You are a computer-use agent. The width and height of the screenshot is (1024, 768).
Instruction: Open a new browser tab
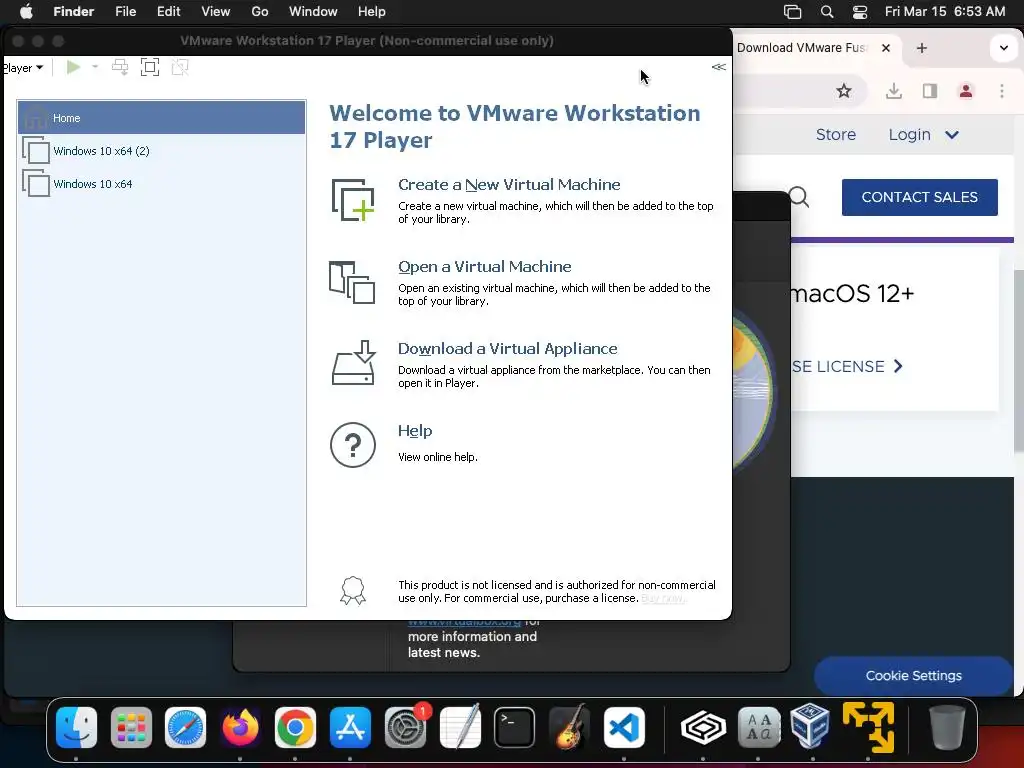(x=921, y=48)
